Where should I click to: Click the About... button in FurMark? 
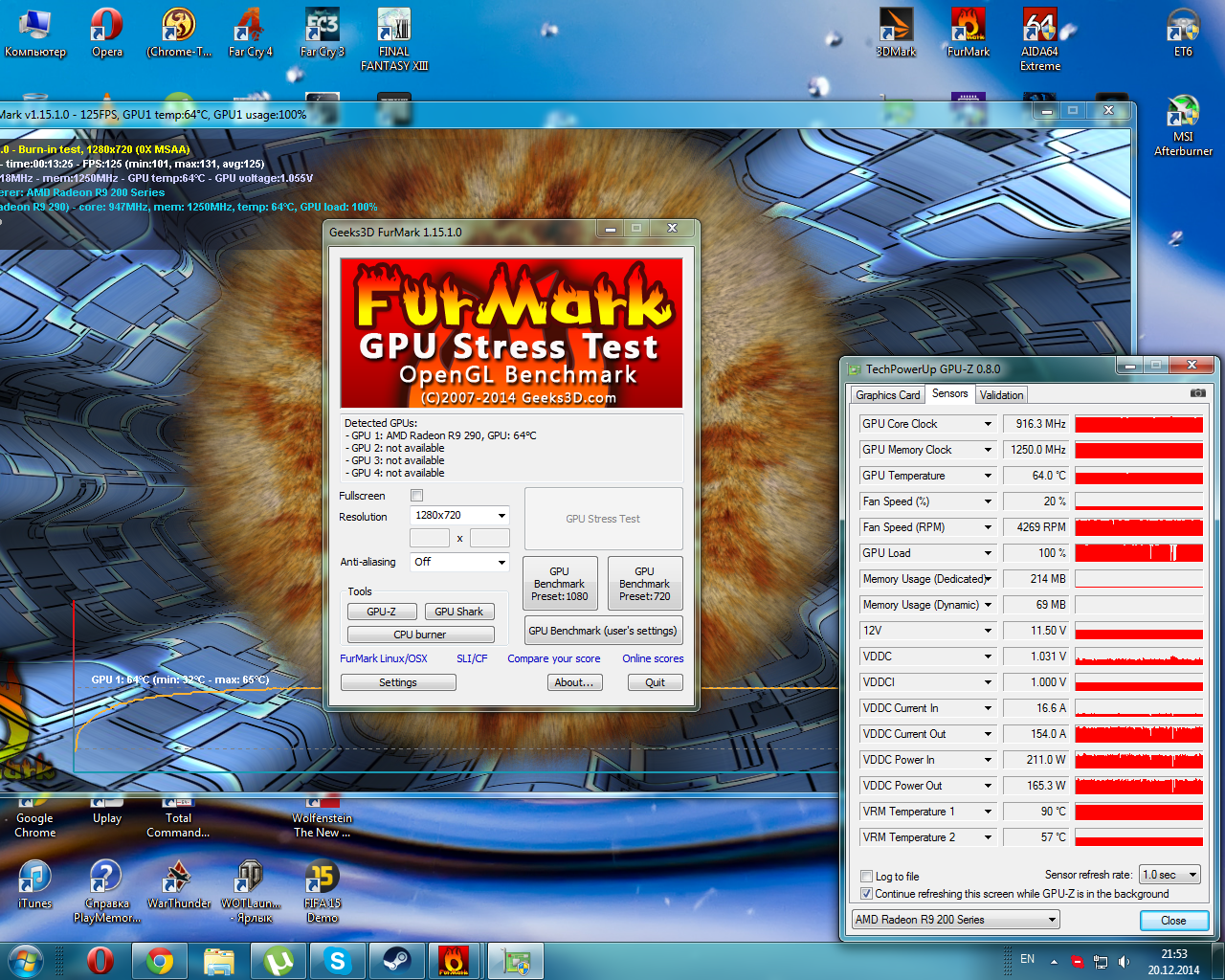574,682
